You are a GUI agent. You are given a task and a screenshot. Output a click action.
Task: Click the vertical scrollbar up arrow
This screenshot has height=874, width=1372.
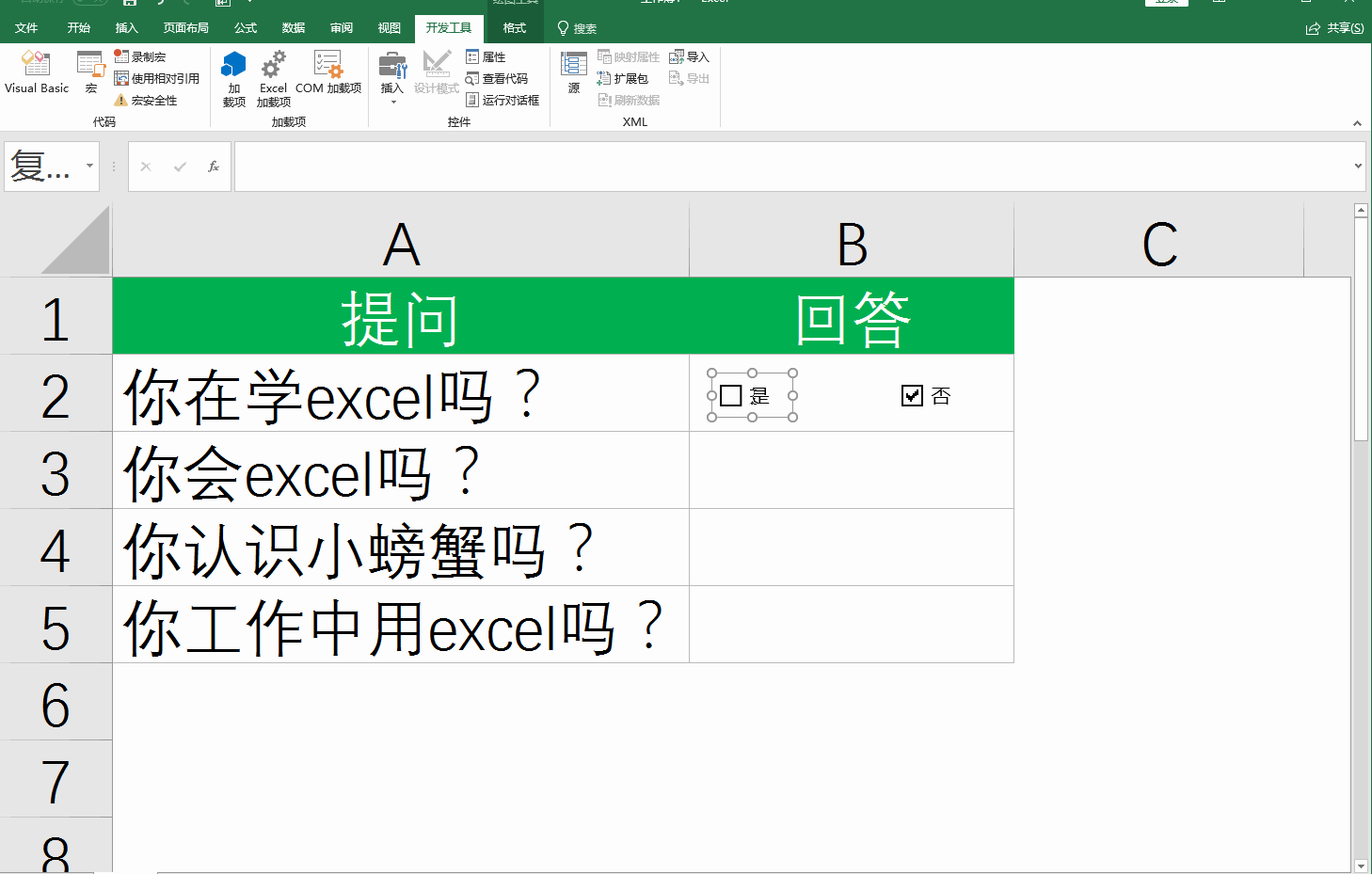[x=1361, y=211]
